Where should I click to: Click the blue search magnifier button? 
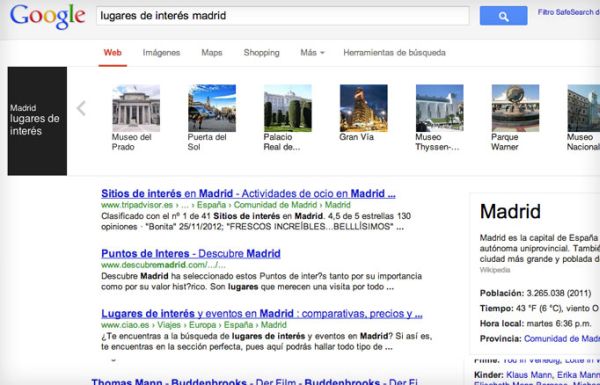[x=503, y=16]
